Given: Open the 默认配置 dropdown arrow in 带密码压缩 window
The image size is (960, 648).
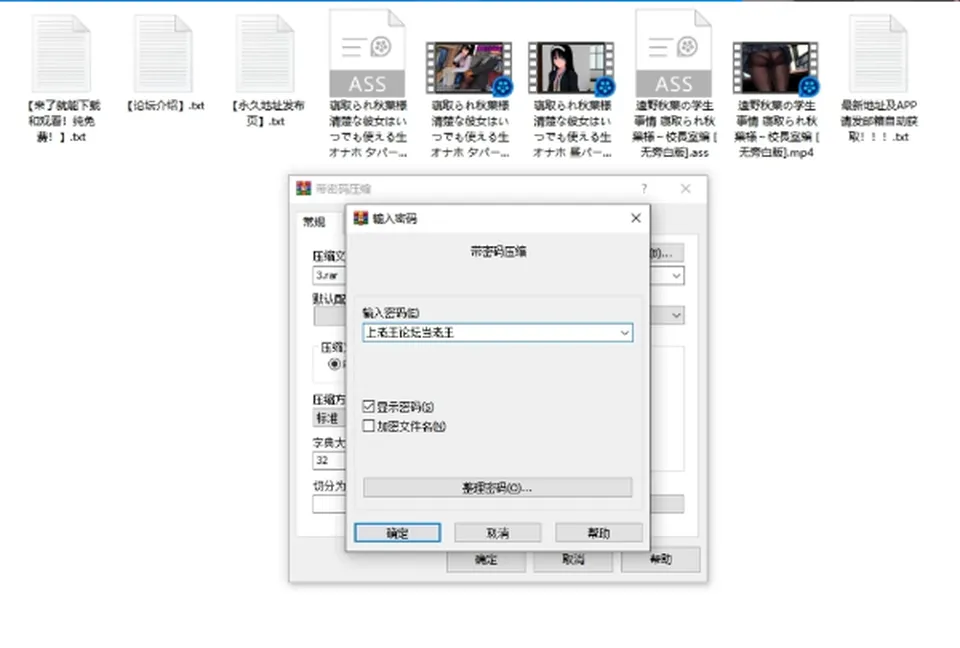Looking at the screenshot, I should (x=676, y=315).
